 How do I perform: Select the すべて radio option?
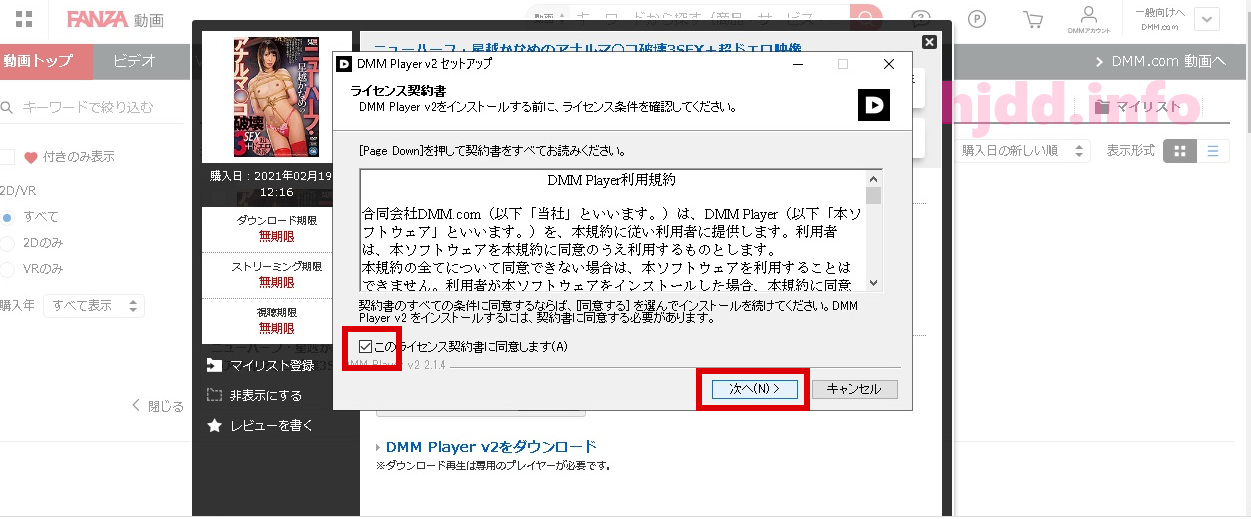tap(7, 217)
